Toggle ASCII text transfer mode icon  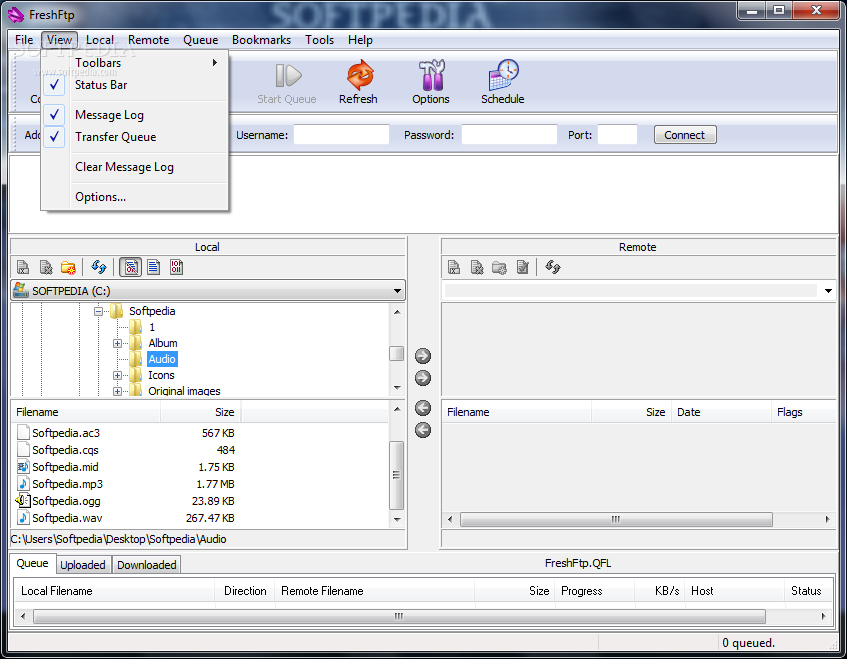(x=154, y=267)
